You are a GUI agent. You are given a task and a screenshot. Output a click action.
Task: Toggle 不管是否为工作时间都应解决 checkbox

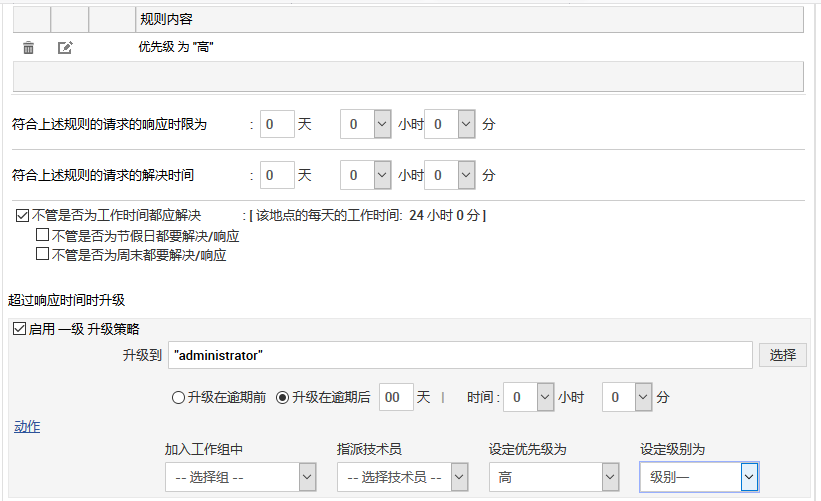23,215
